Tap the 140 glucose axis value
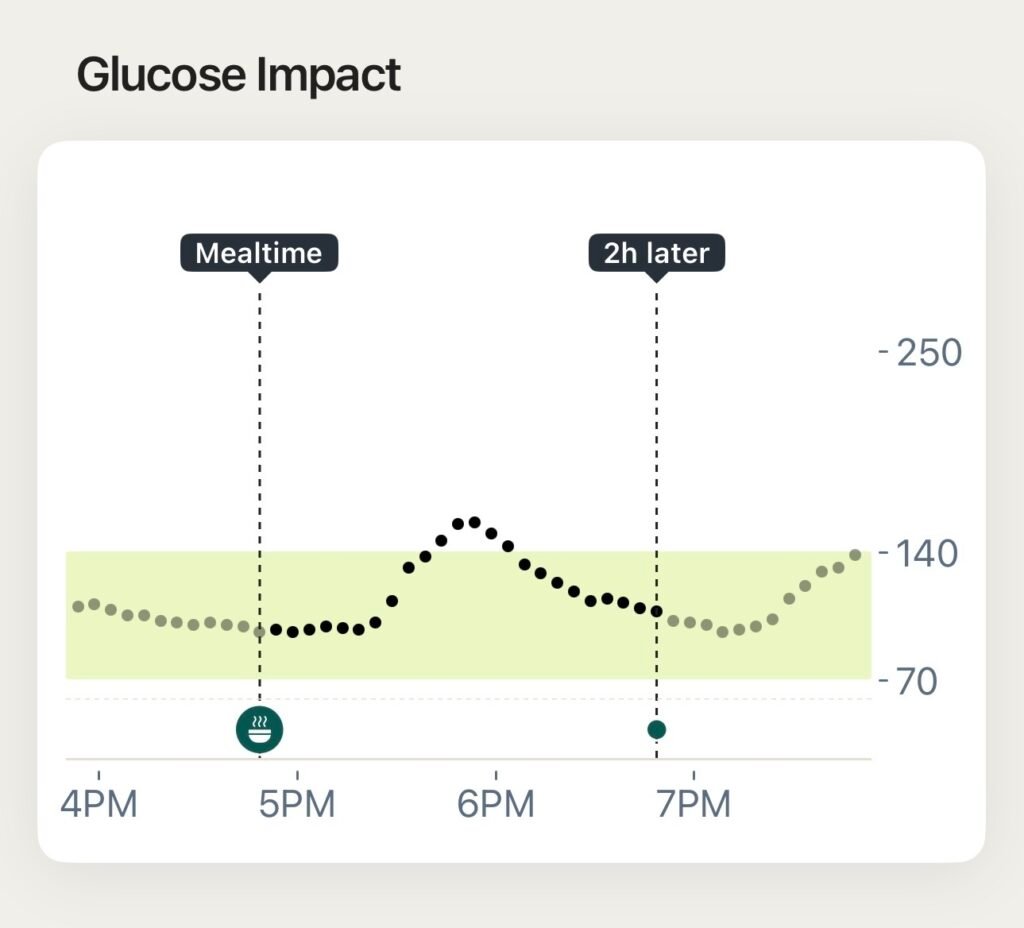 (929, 552)
